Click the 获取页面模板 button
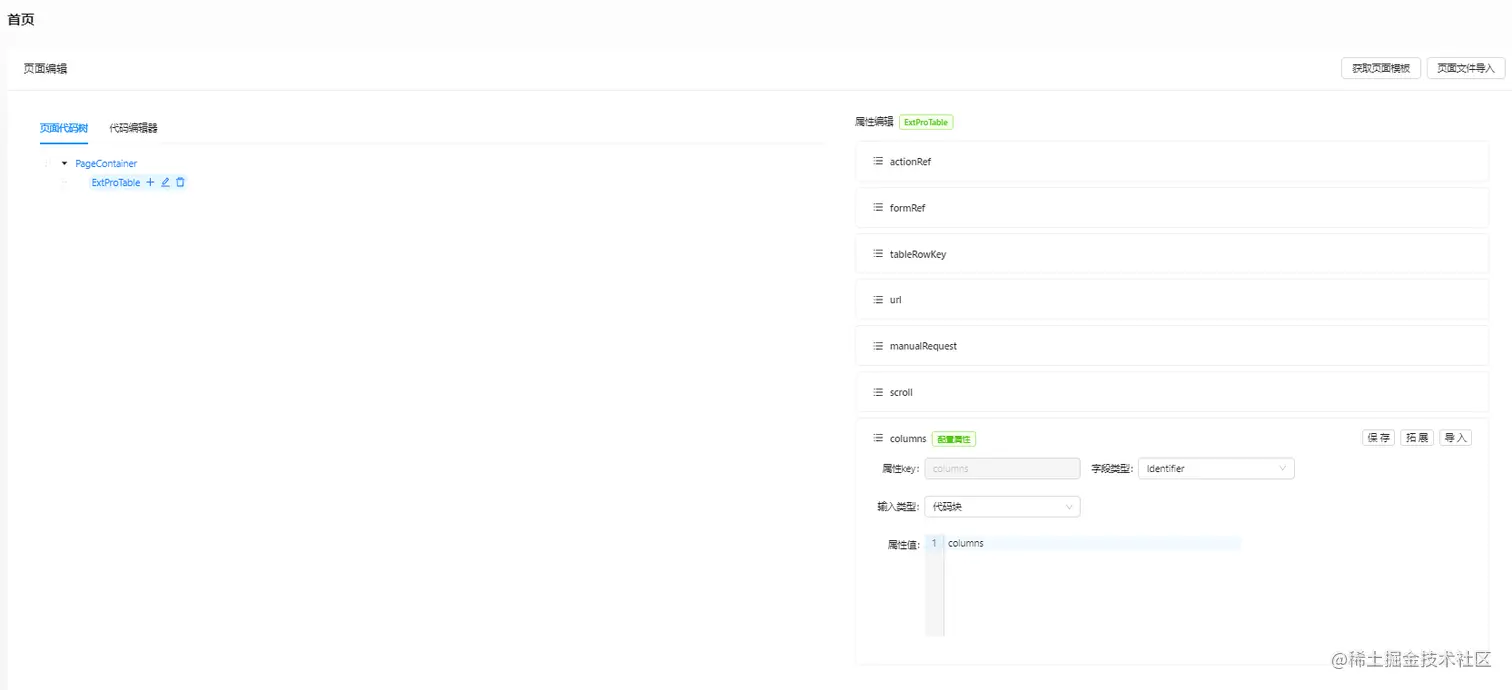This screenshot has width=1512, height=690. point(1381,68)
